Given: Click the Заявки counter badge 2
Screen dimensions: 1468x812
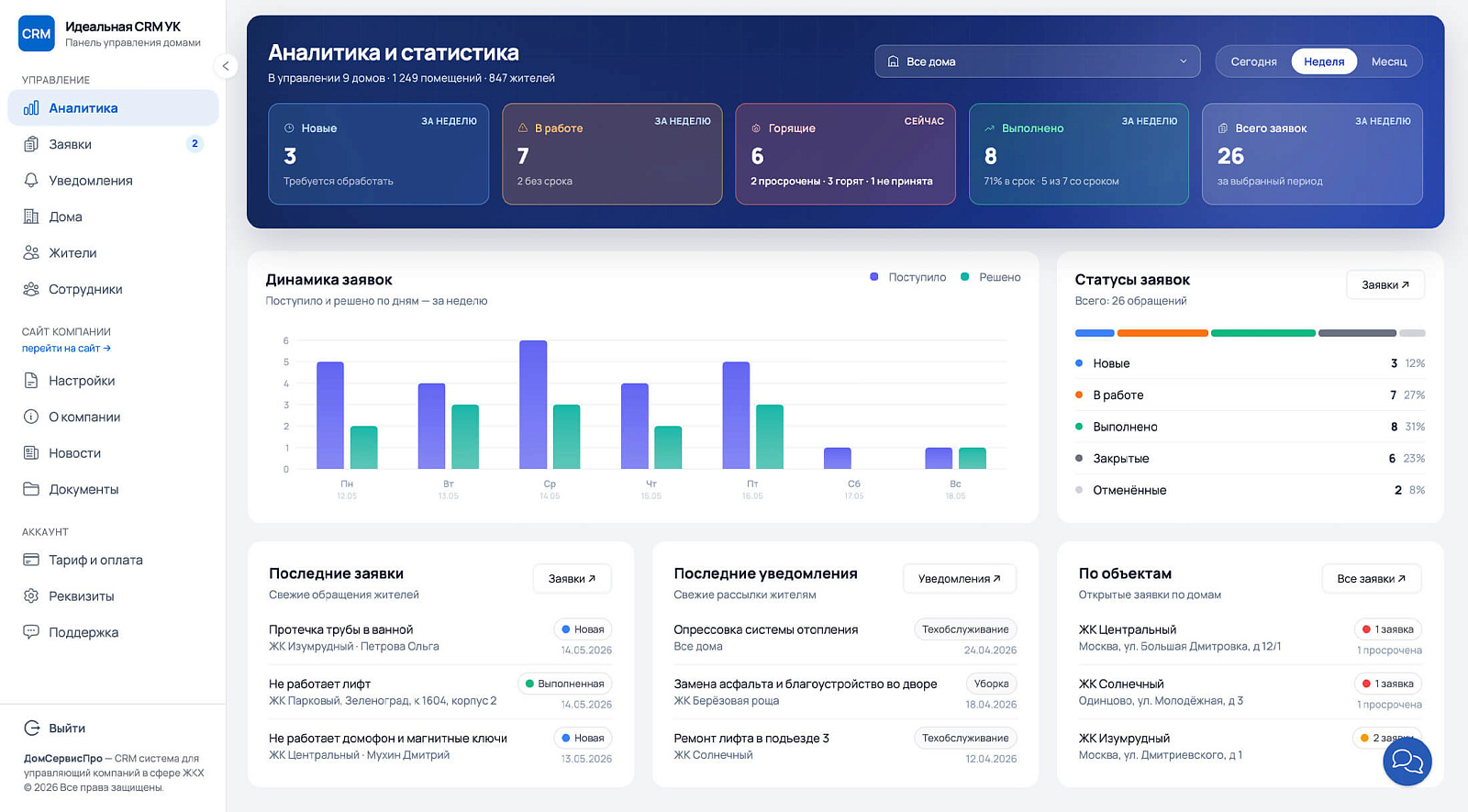Looking at the screenshot, I should click(195, 143).
